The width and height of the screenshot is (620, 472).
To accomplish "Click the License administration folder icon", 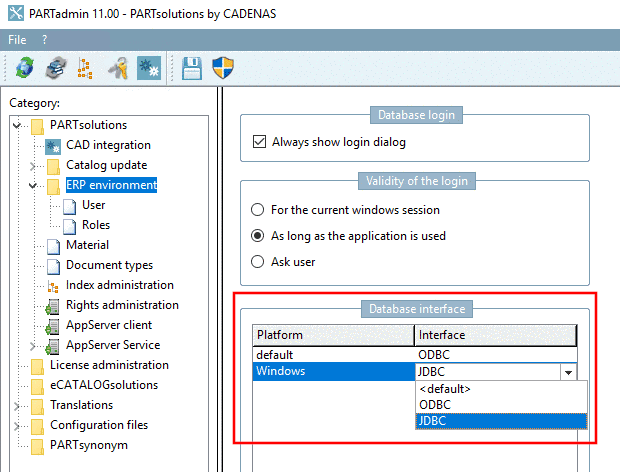I will point(38,366).
